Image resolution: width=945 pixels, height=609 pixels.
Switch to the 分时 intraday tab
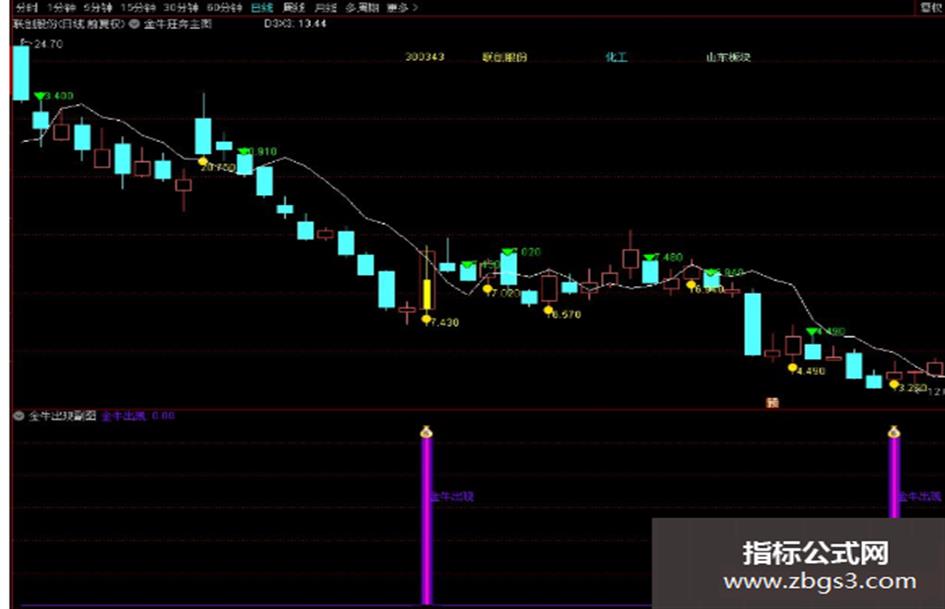pos(26,8)
